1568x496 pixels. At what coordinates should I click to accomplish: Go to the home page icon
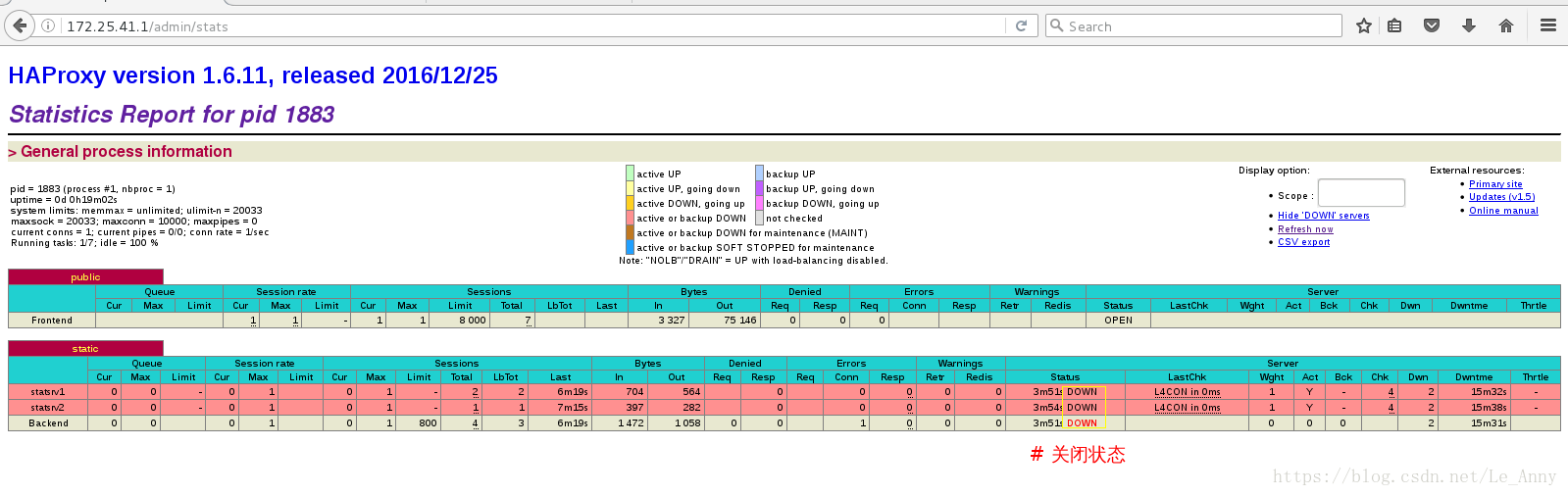point(1506,25)
